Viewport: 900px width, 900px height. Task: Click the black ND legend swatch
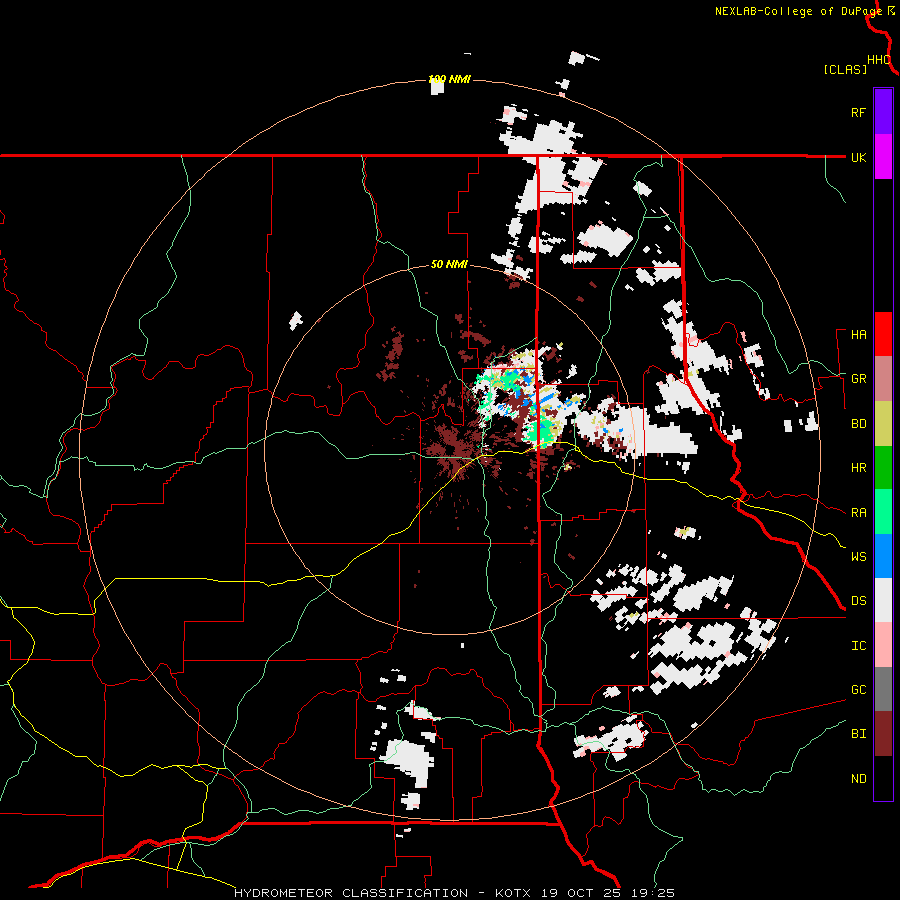(x=883, y=778)
